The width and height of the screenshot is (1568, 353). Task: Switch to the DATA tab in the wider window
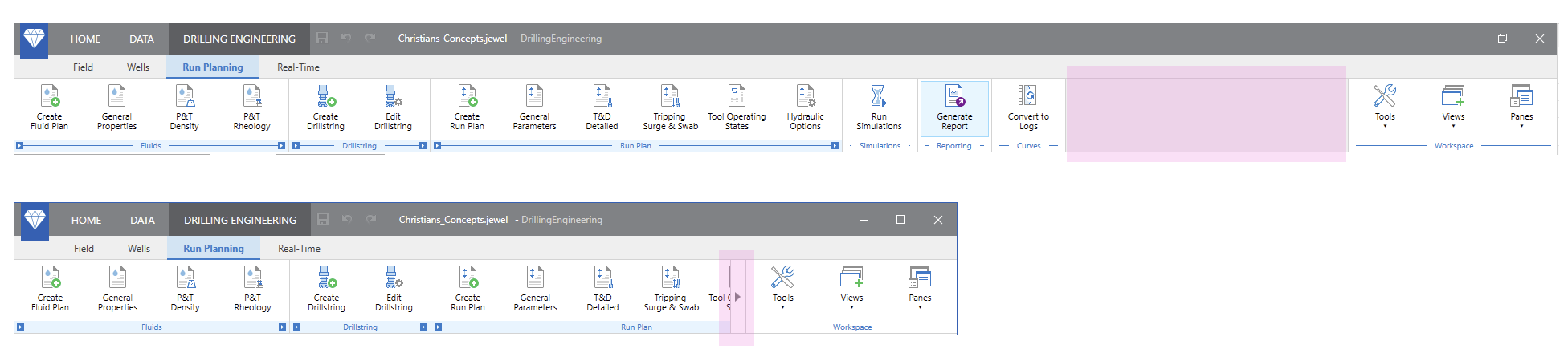141,39
